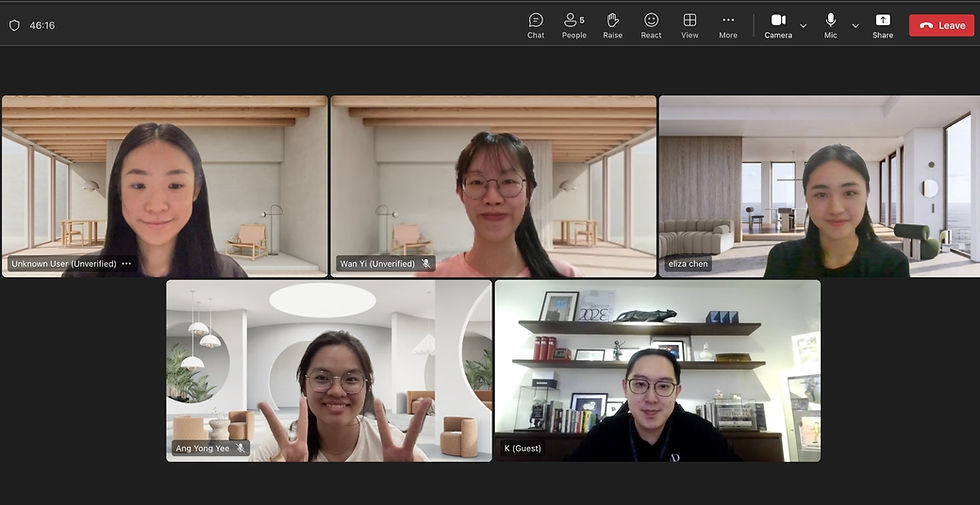Image resolution: width=980 pixels, height=505 pixels.
Task: Select the Unknown User video tile
Action: pos(164,186)
